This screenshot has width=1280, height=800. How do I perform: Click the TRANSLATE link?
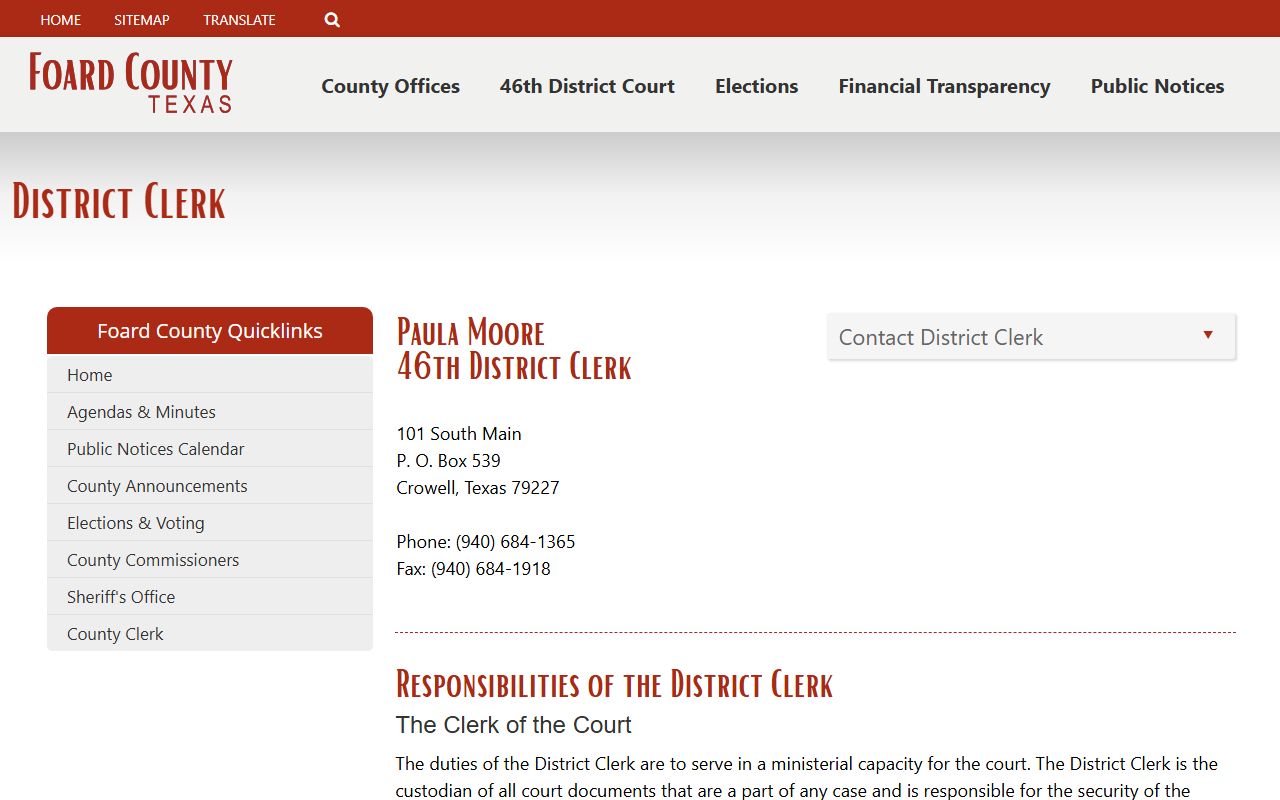click(239, 20)
